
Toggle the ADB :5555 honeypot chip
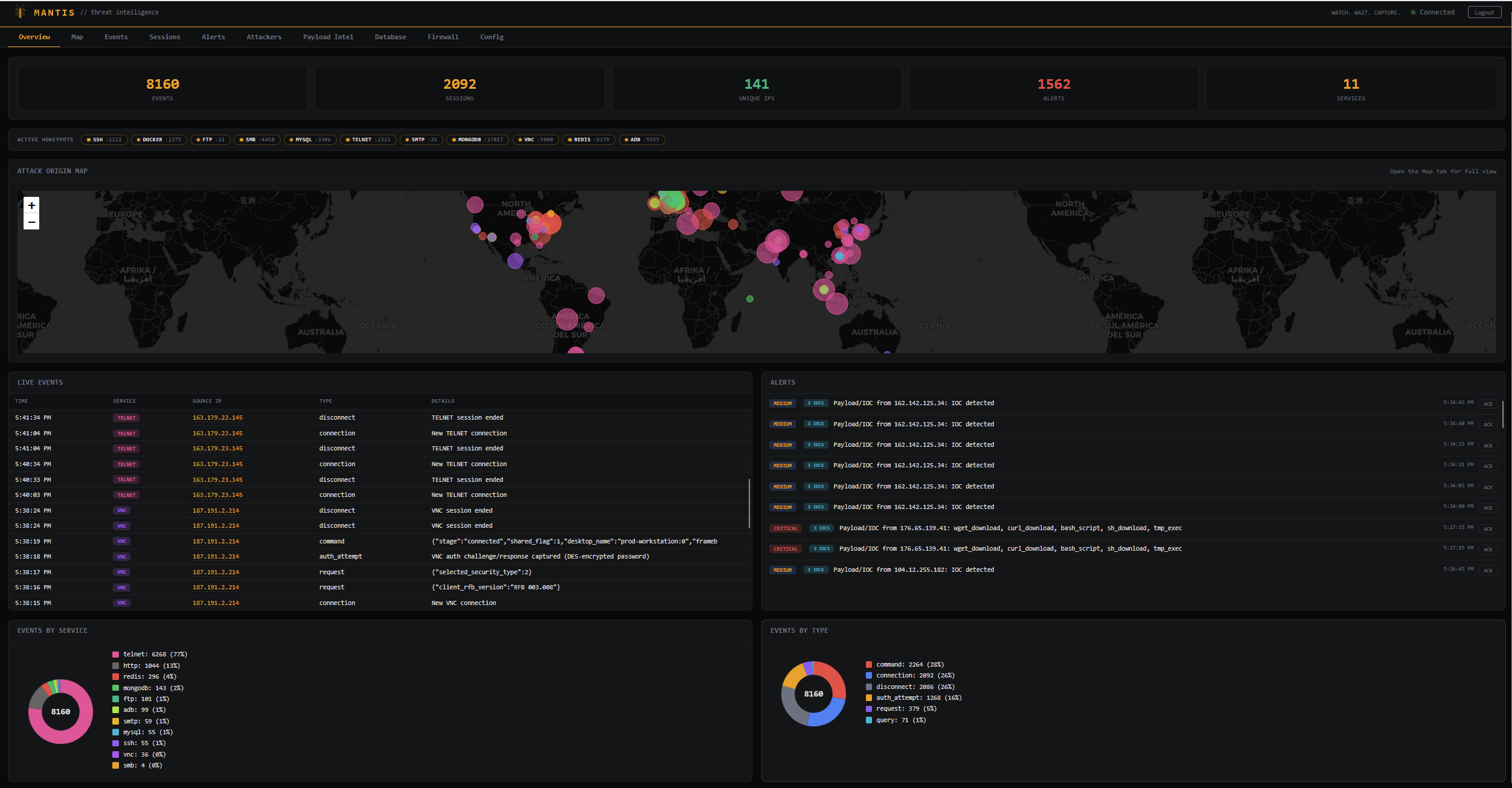(x=642, y=139)
